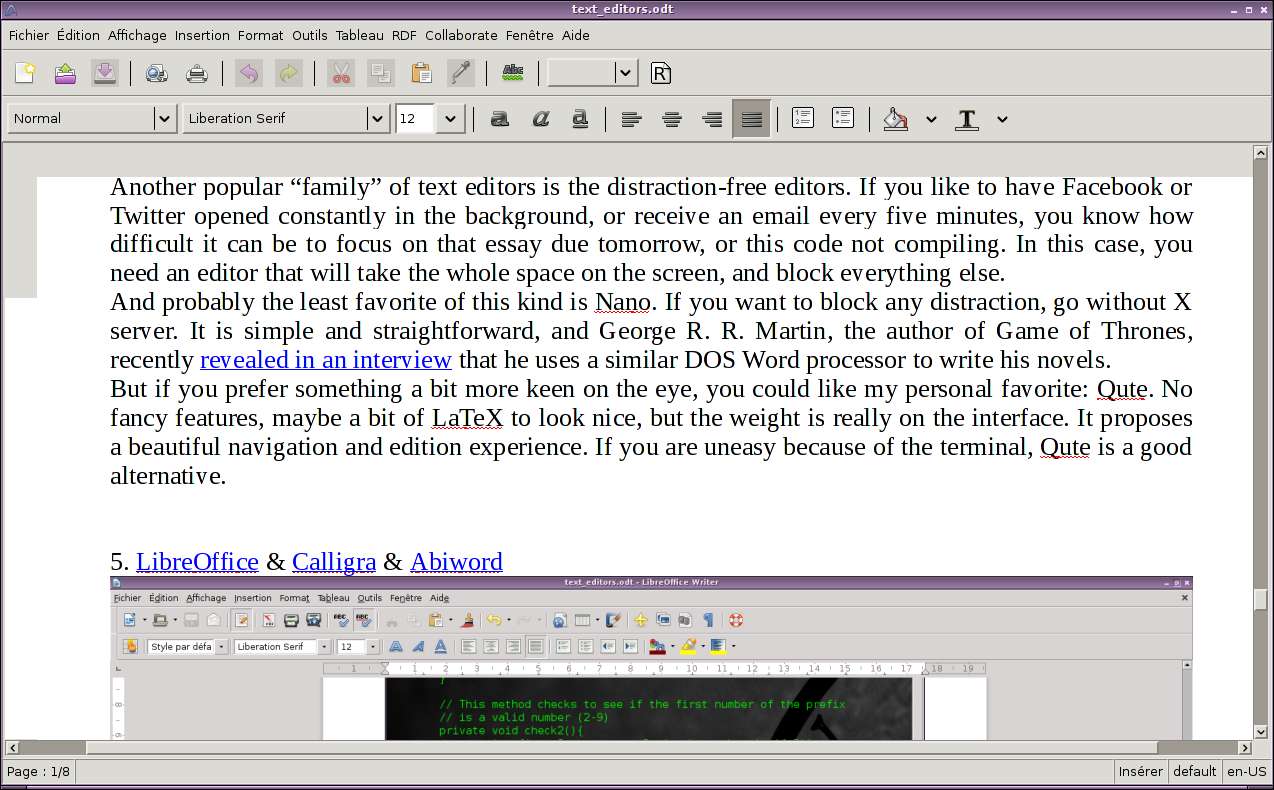Click the LibreOffice hyperlink in the heading
Image resolution: width=1274 pixels, height=790 pixels.
click(197, 562)
